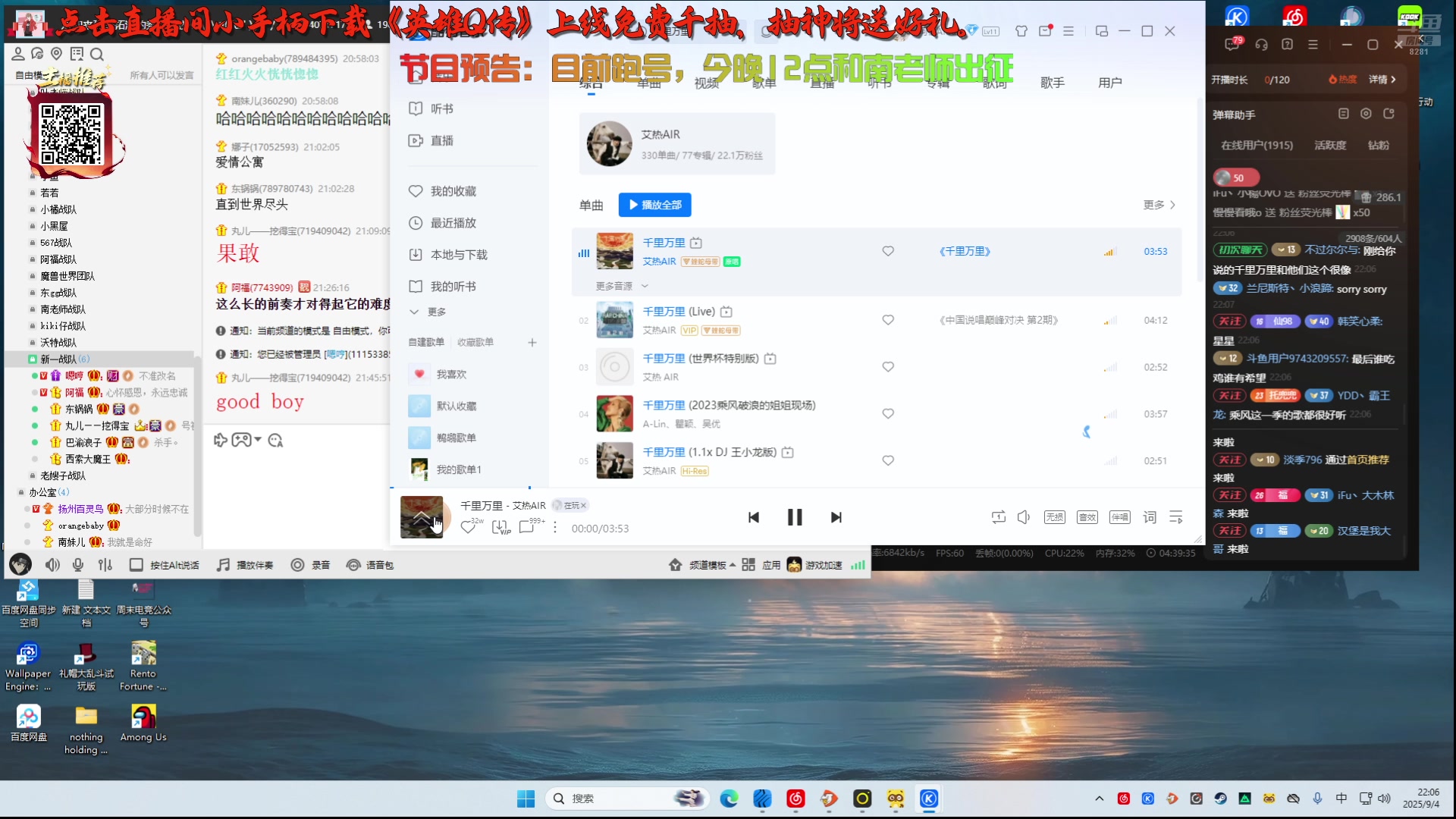
Task: Expand the now-playing album cover
Action: (x=422, y=517)
